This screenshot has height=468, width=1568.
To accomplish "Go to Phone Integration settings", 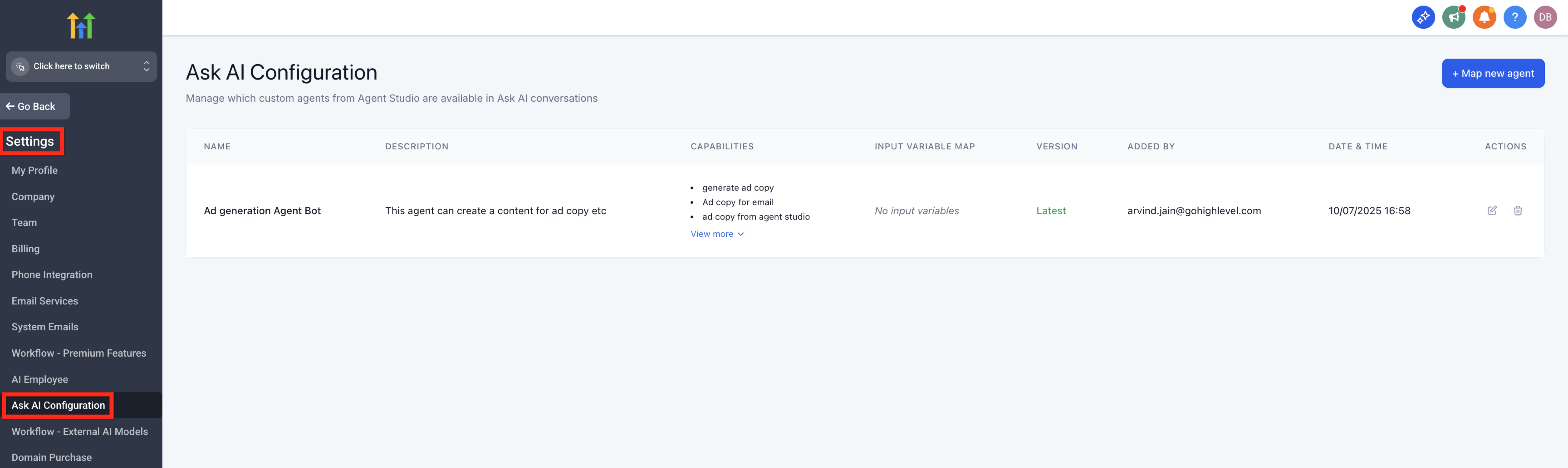I will tap(52, 274).
